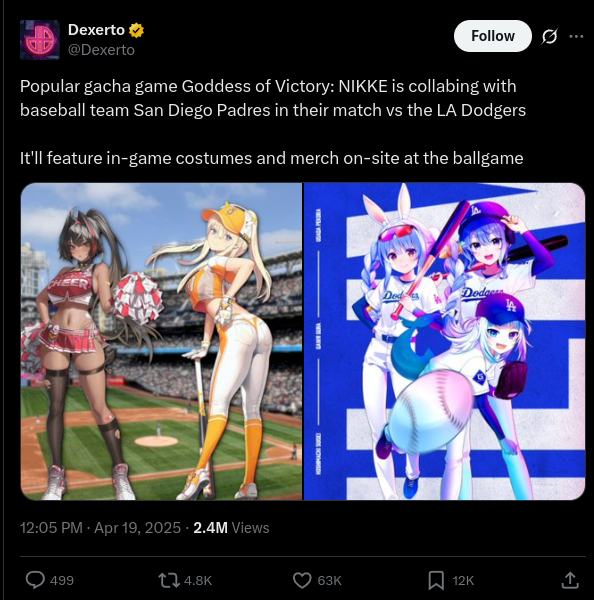
Task: Click the Follow button
Action: tap(493, 36)
